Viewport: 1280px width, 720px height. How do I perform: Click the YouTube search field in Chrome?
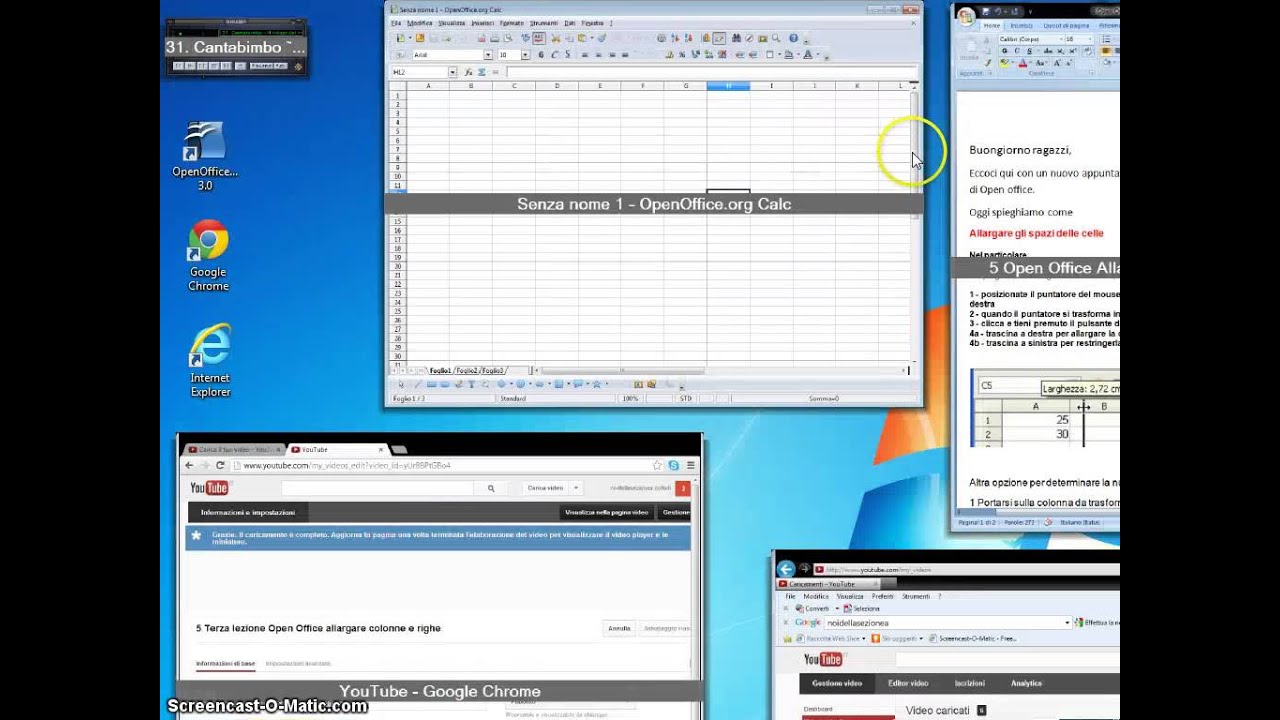coord(378,488)
